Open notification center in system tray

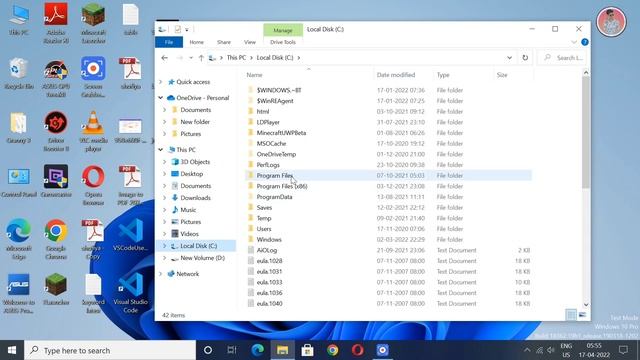pos(623,350)
